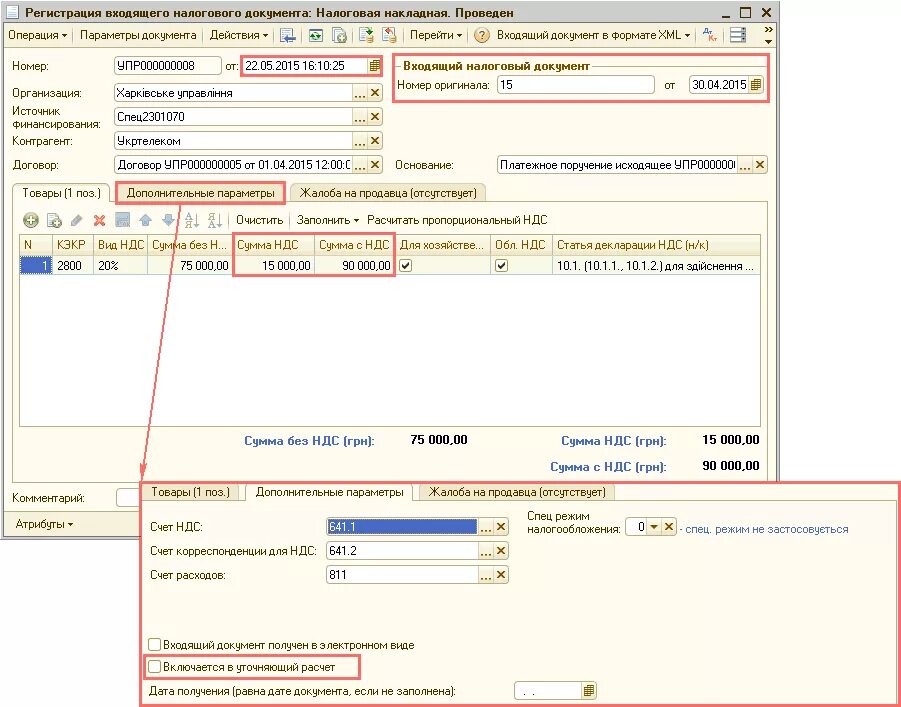This screenshot has height=707, width=901.
Task: Open Входящий документ в формате XML dropdown
Action: tap(594, 35)
